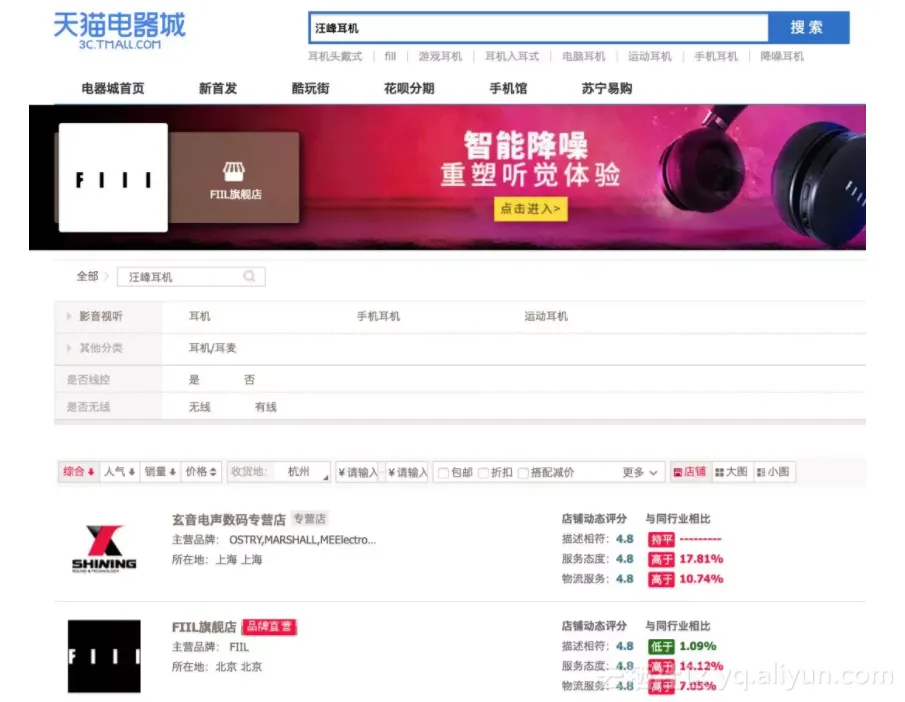This screenshot has height=702, width=905.
Task: Choose 是 for 是否线控
Action: (x=194, y=379)
